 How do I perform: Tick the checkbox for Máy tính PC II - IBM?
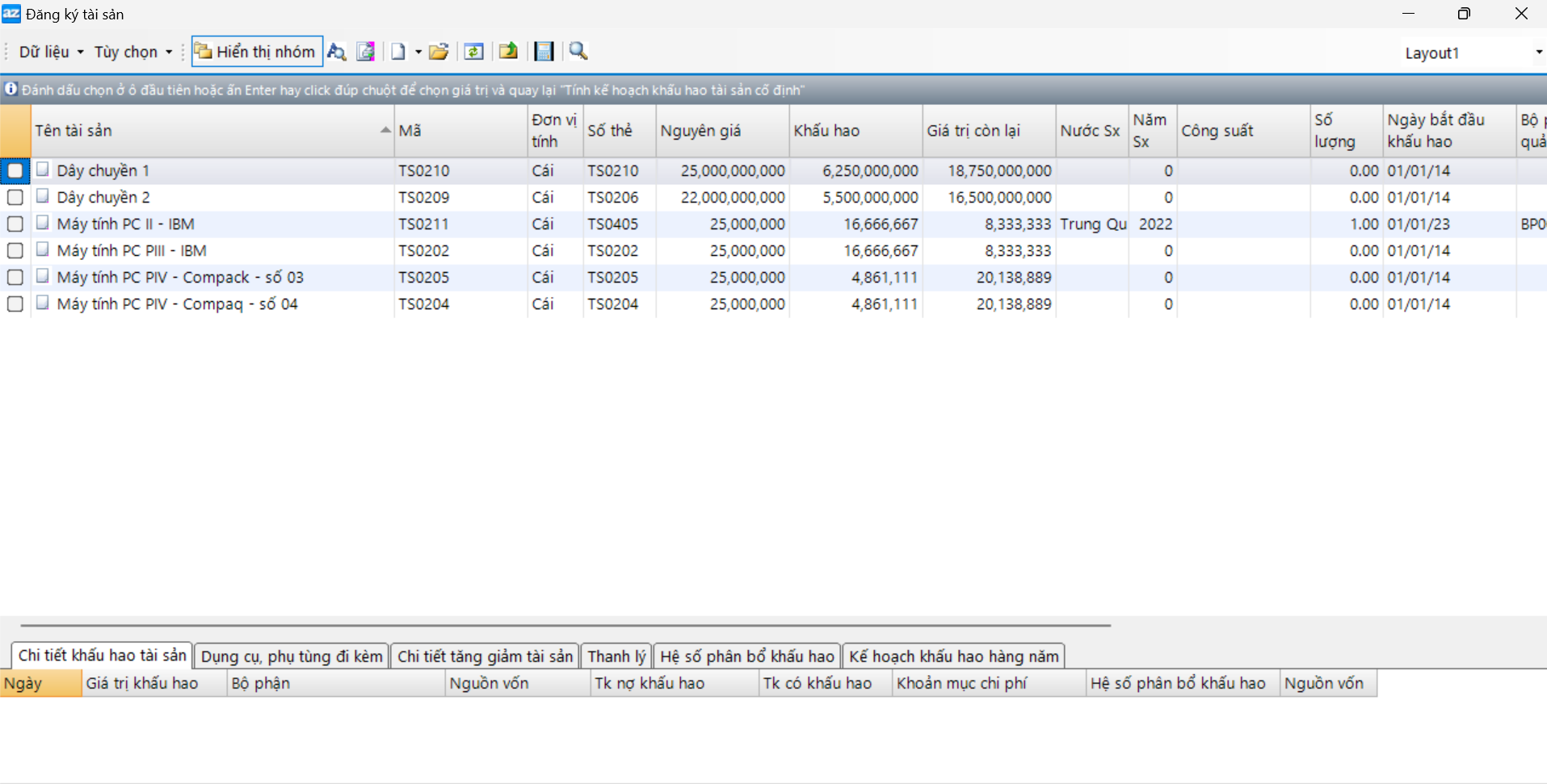[x=15, y=224]
